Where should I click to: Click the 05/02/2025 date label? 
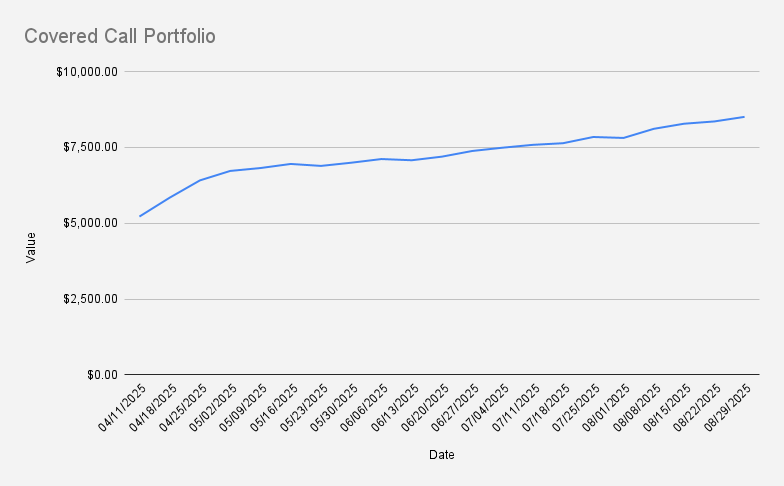pos(212,408)
